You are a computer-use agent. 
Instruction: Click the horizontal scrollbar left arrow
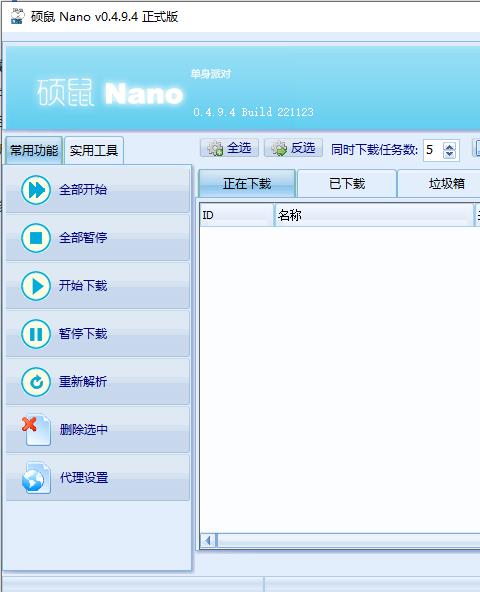click(x=208, y=541)
